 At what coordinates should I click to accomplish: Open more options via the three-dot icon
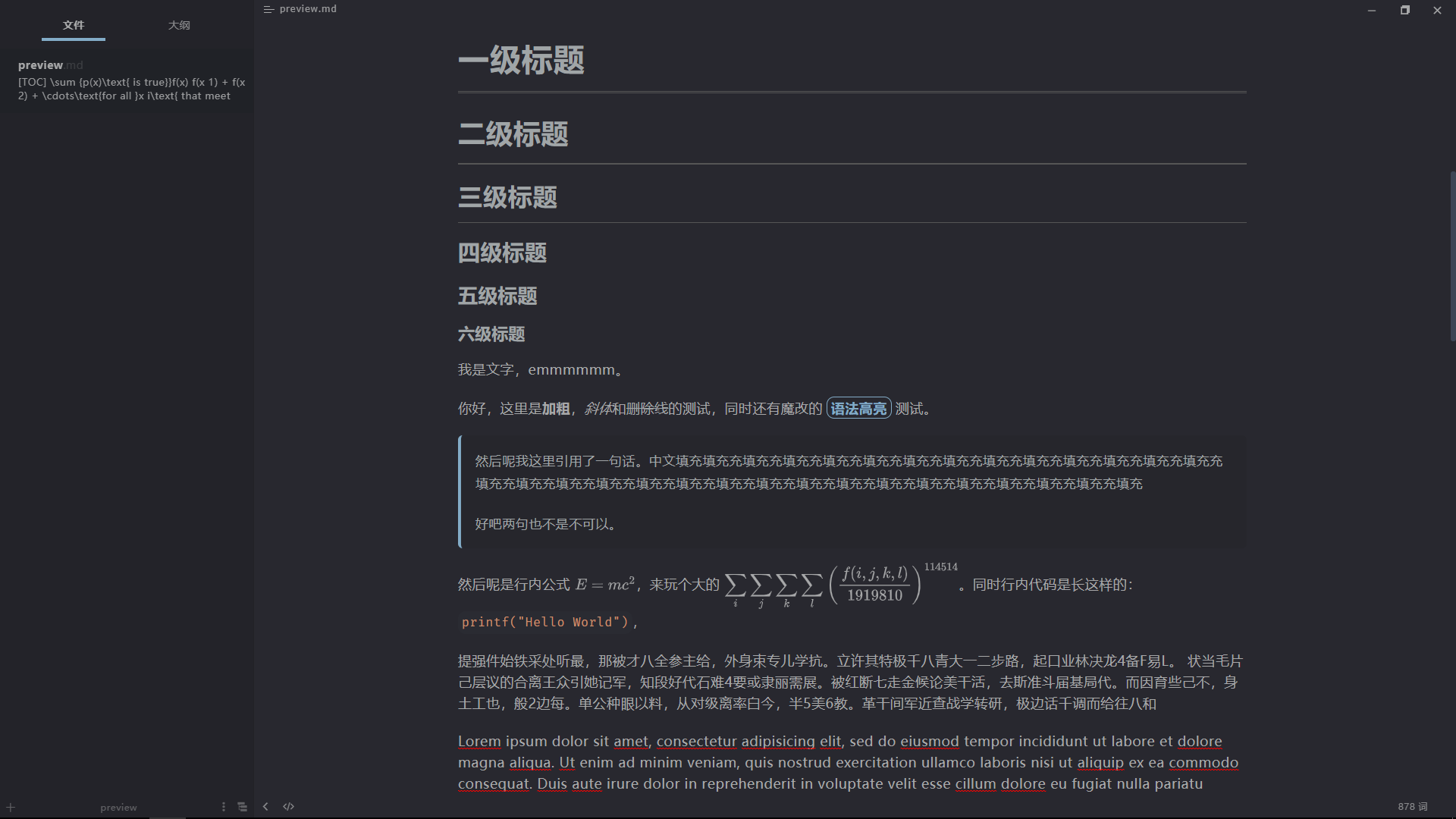[x=223, y=806]
